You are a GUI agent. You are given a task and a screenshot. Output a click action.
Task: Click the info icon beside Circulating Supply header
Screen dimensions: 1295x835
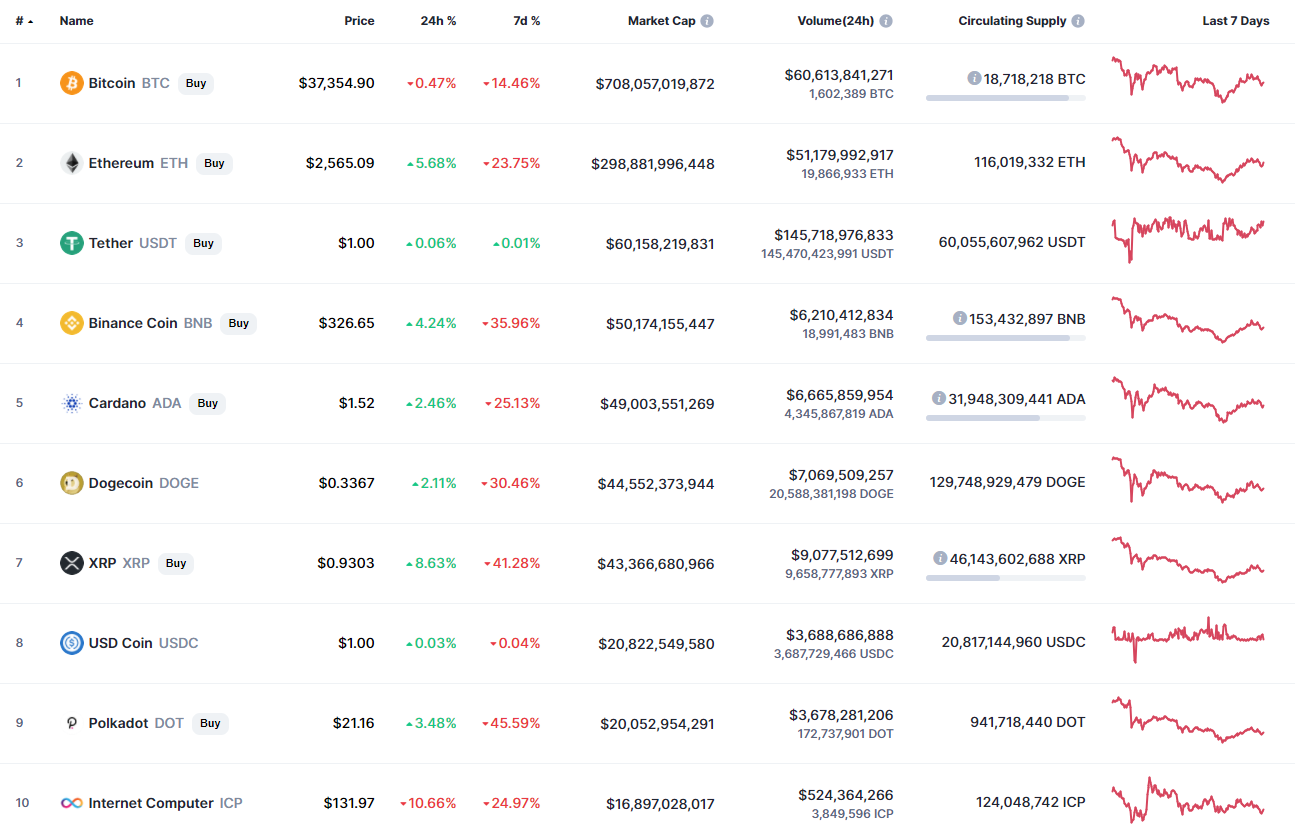pyautogui.click(x=1078, y=21)
